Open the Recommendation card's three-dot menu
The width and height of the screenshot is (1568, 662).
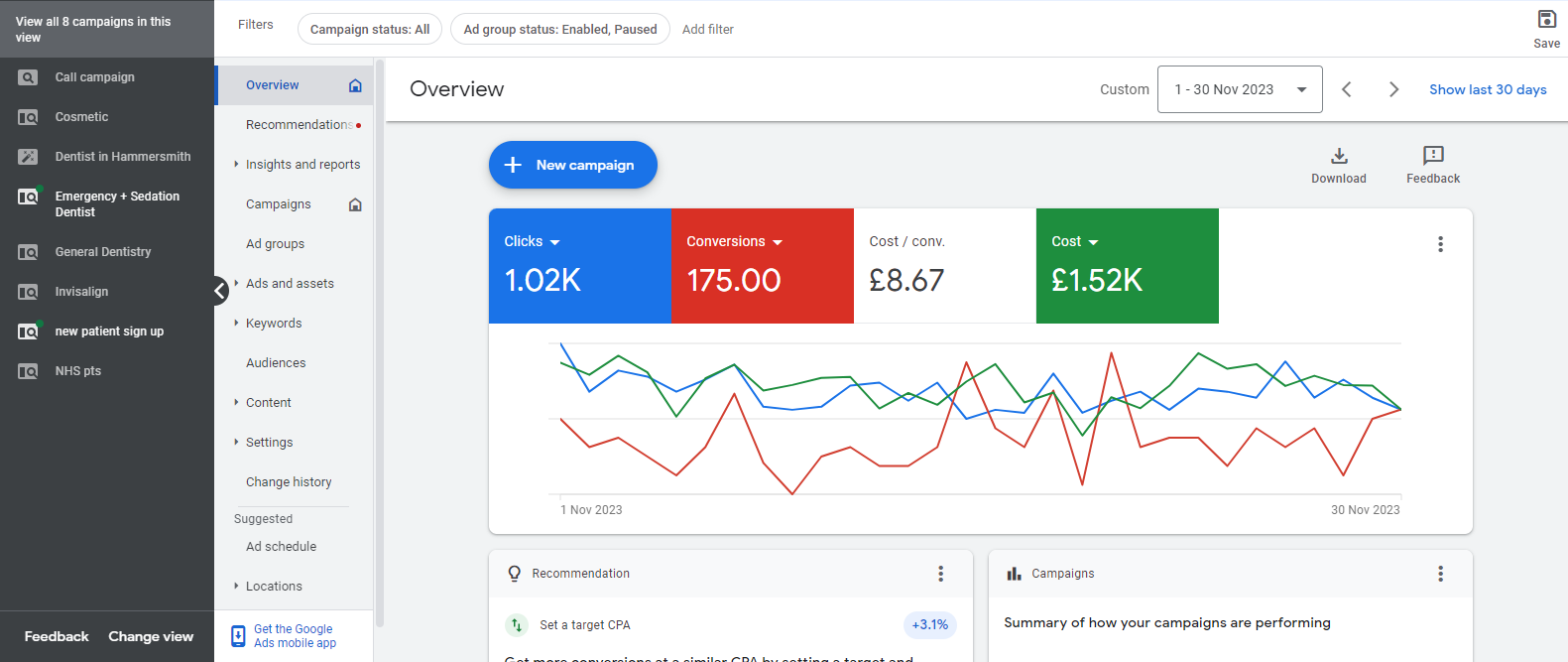tap(940, 574)
